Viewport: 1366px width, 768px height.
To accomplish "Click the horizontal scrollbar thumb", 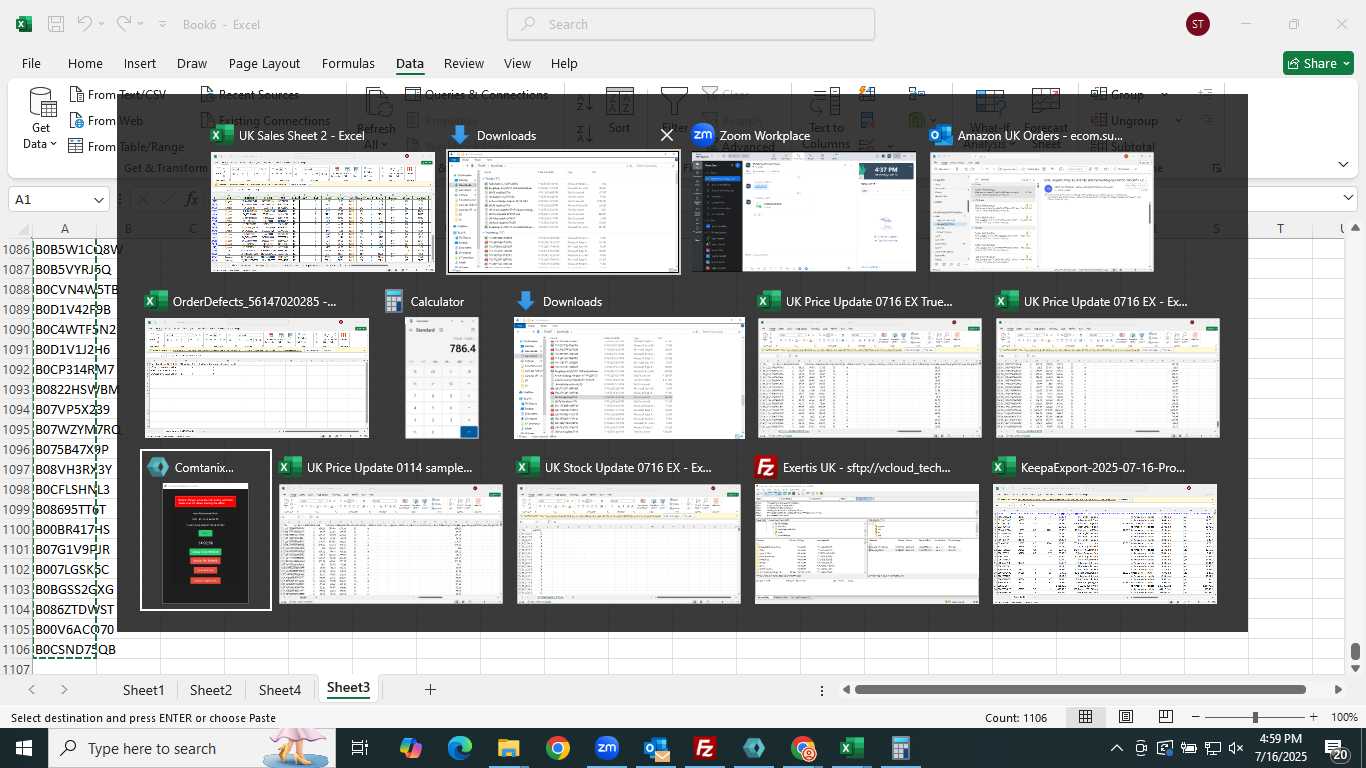I will coord(1080,689).
